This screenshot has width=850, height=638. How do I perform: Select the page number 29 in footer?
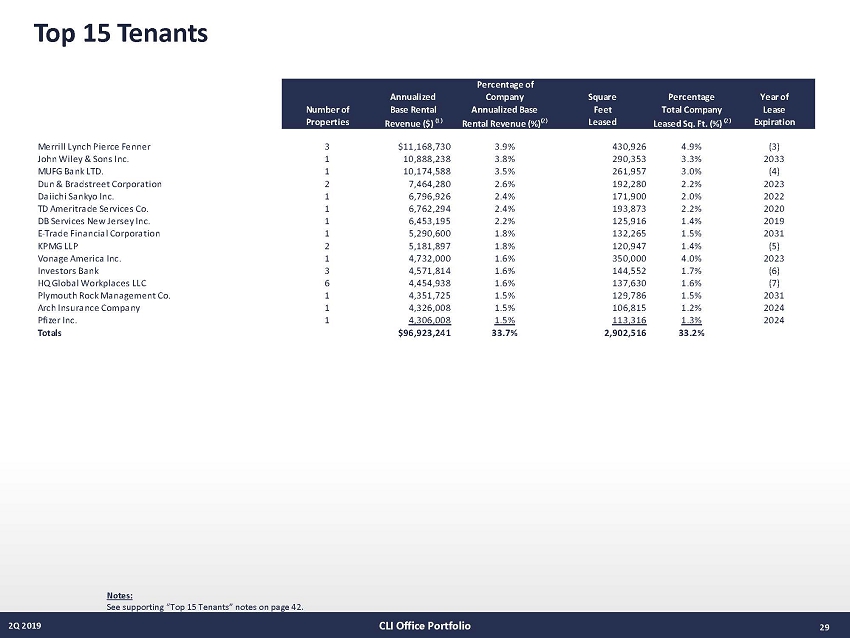[x=824, y=627]
